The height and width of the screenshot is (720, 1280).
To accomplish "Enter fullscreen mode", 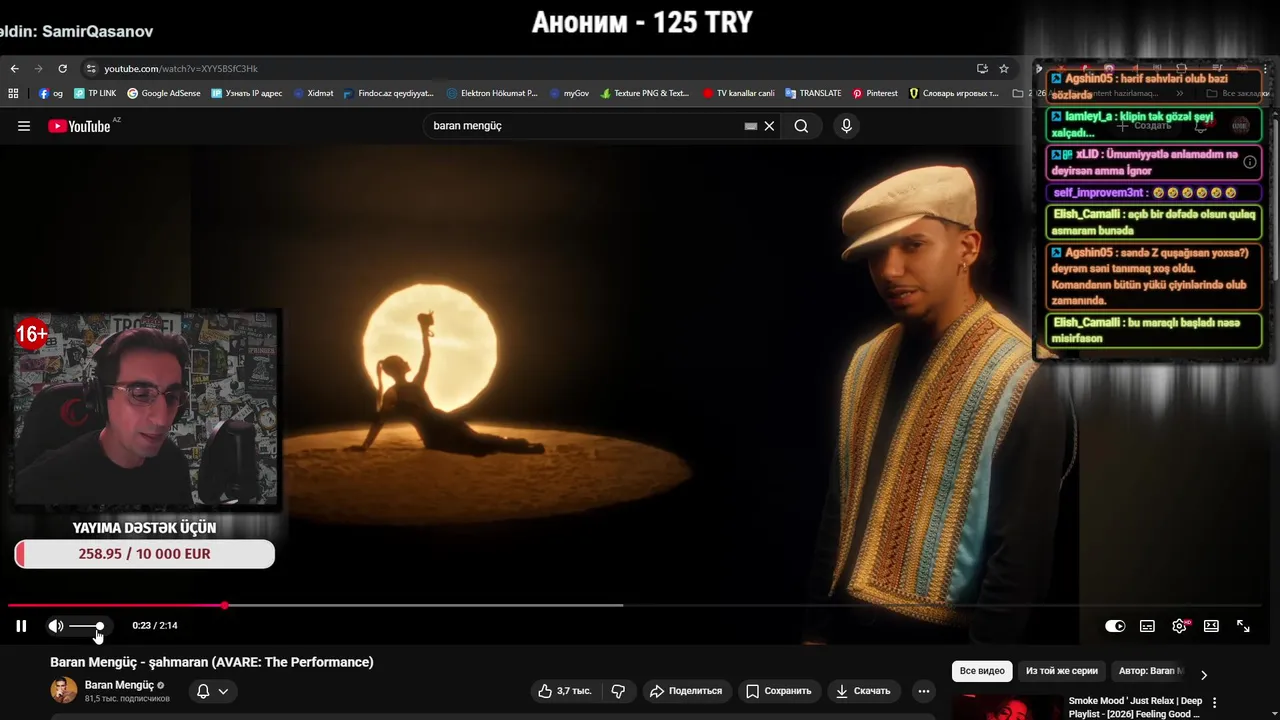I will click(x=1243, y=626).
